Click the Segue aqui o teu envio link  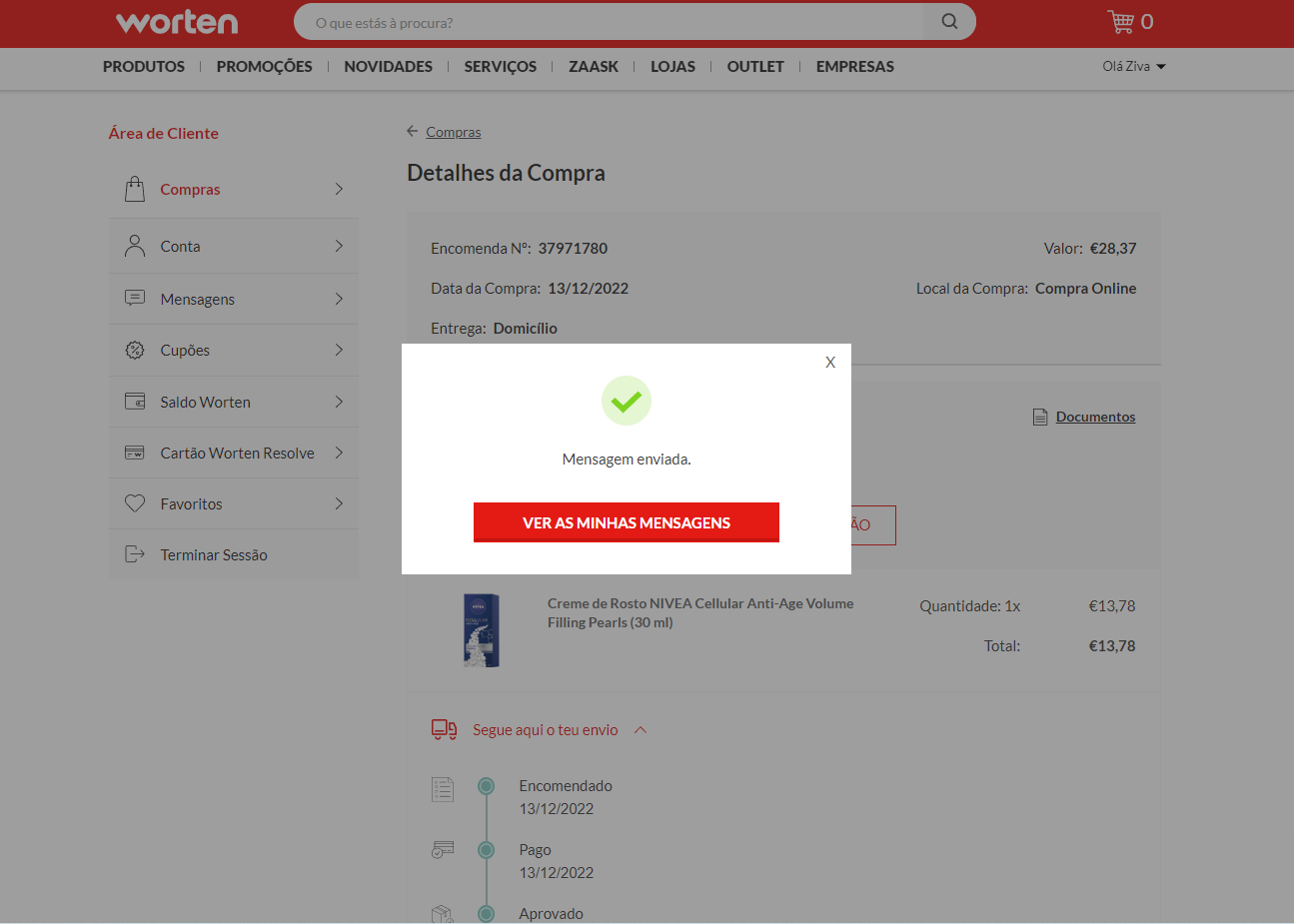pos(546,730)
